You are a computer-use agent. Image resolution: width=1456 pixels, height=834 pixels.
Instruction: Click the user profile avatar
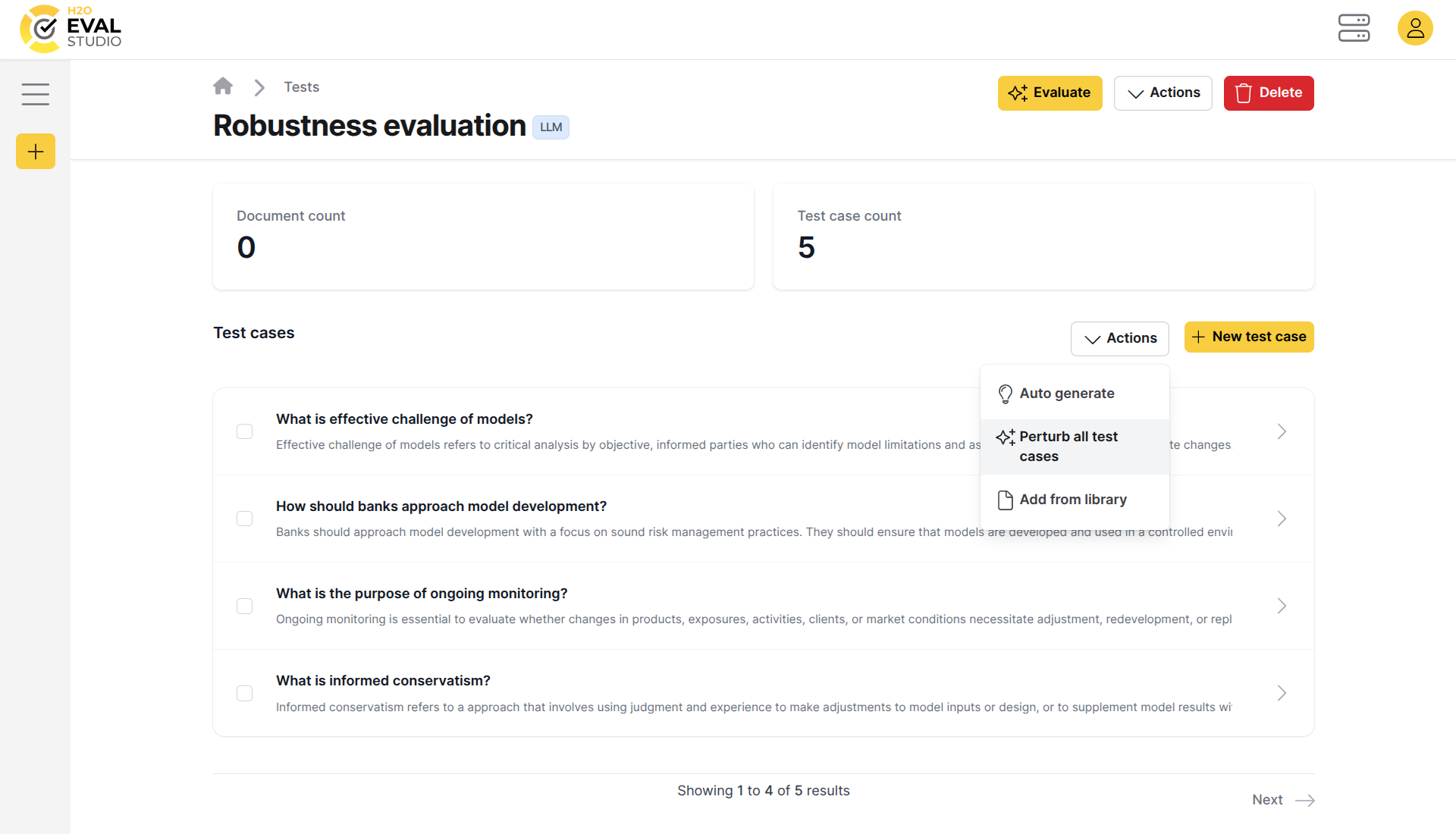coord(1415,28)
